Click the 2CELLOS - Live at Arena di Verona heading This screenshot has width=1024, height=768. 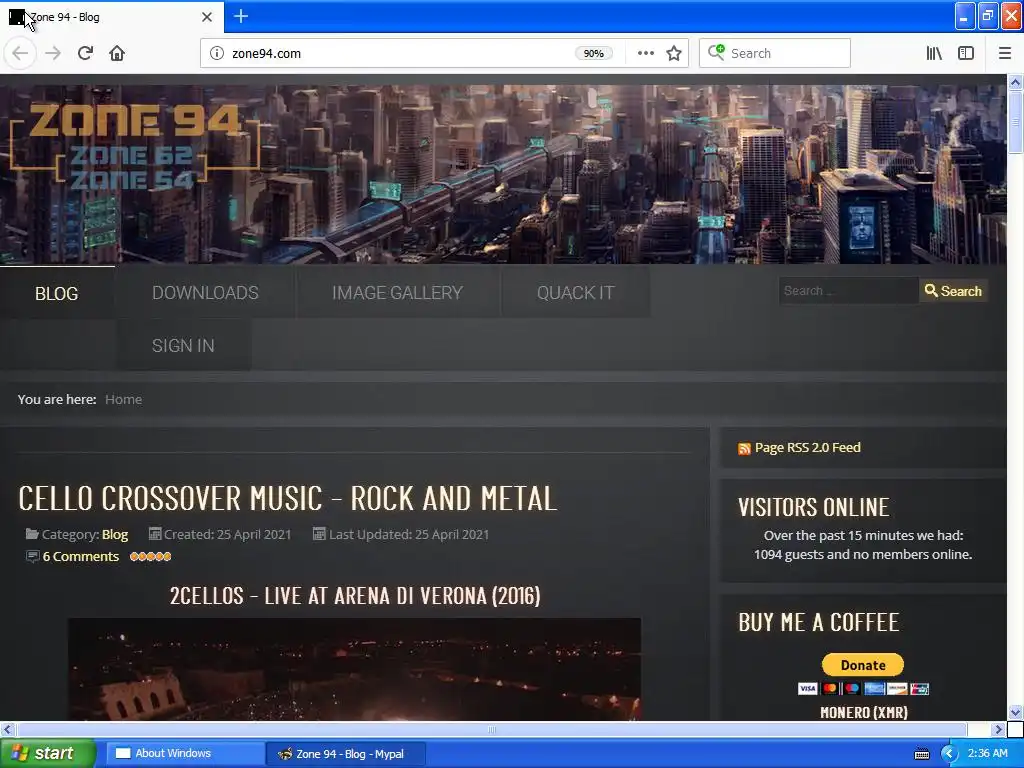coord(355,596)
